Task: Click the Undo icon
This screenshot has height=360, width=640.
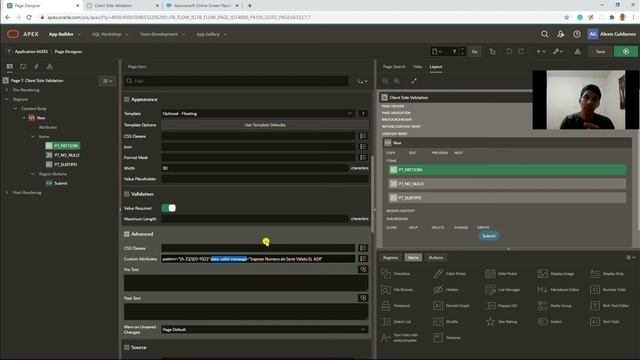Action: tap(509, 51)
